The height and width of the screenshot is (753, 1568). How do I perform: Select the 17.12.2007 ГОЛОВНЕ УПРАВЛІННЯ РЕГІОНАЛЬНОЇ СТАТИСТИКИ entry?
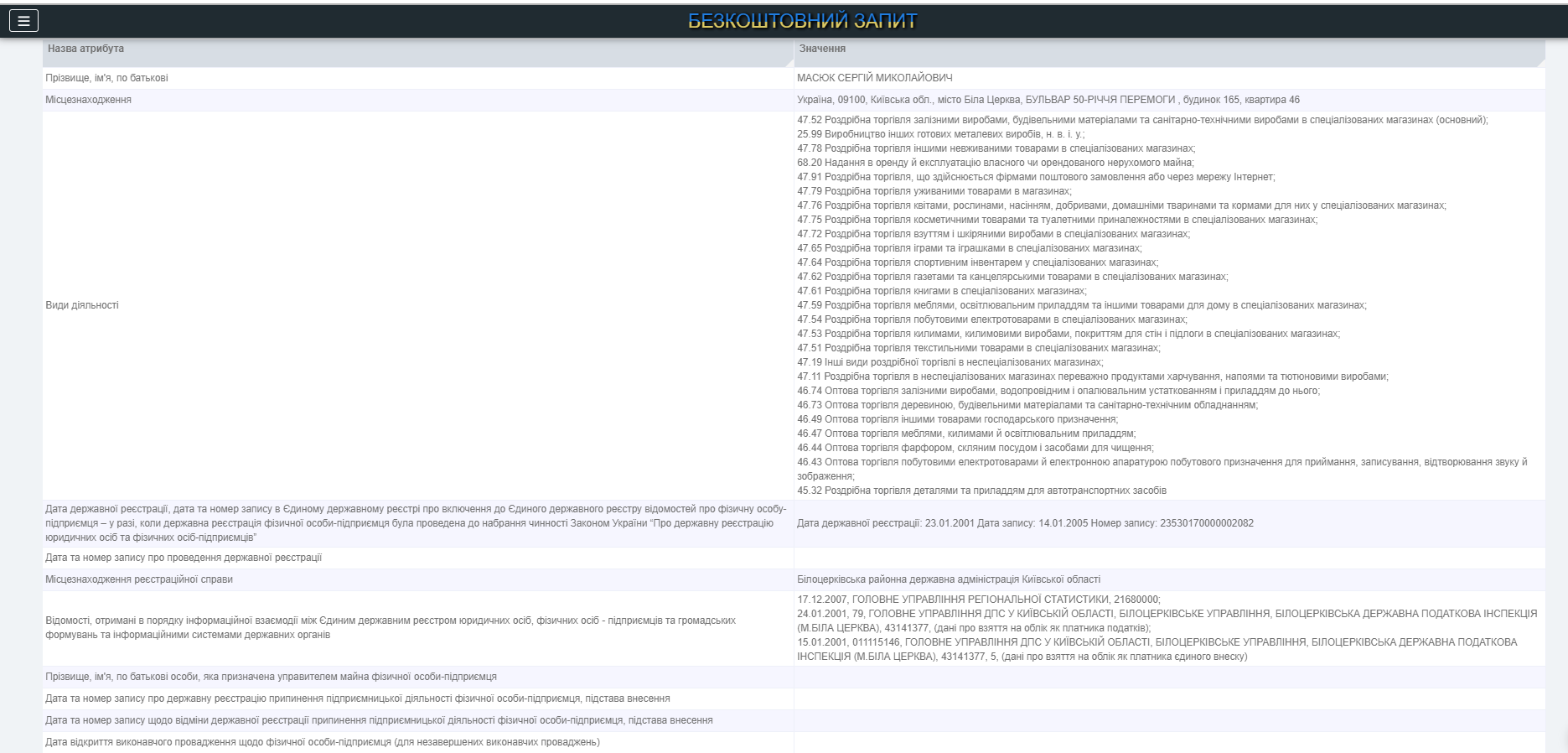[x=978, y=600]
